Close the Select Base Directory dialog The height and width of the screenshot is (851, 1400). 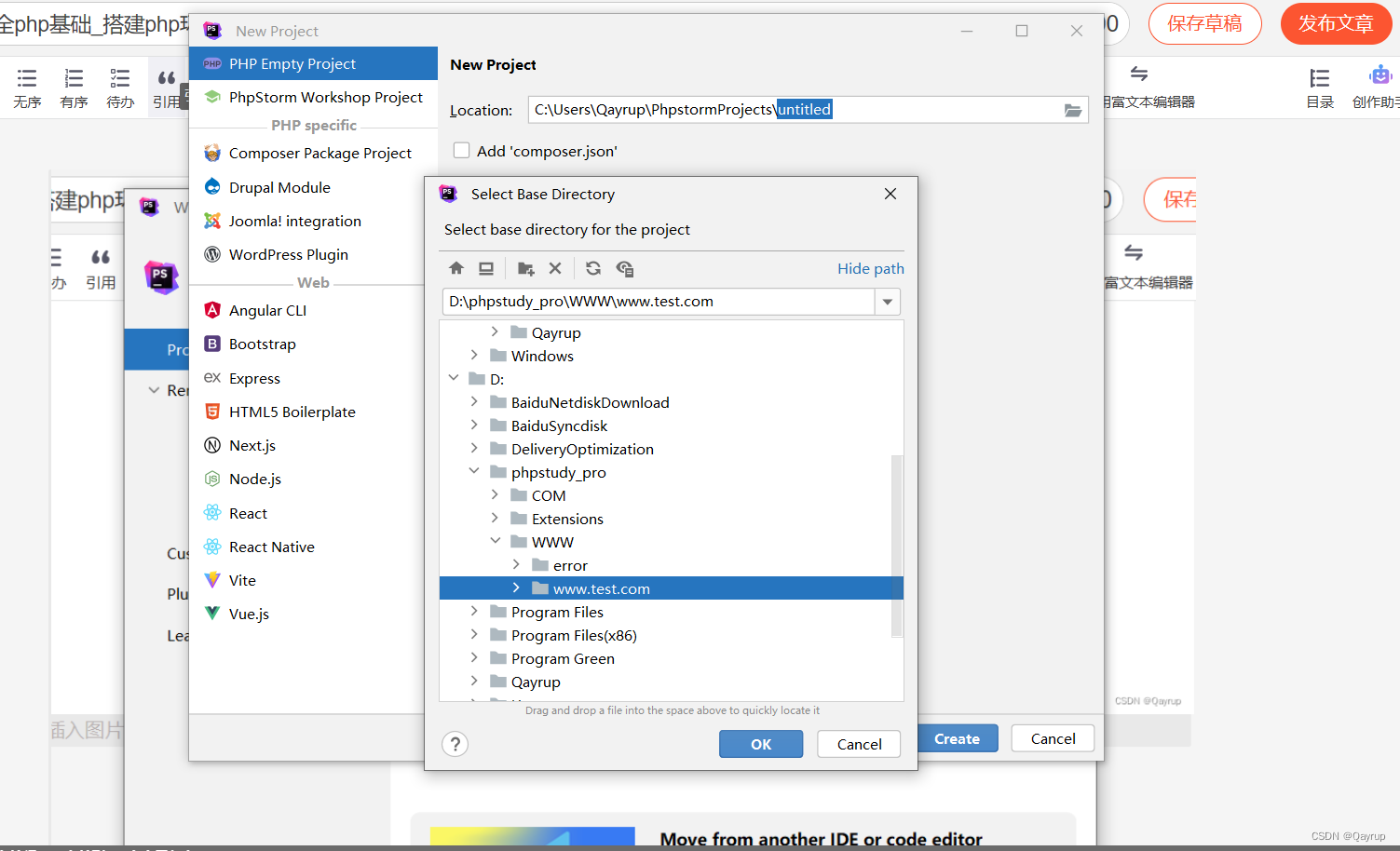click(x=890, y=194)
